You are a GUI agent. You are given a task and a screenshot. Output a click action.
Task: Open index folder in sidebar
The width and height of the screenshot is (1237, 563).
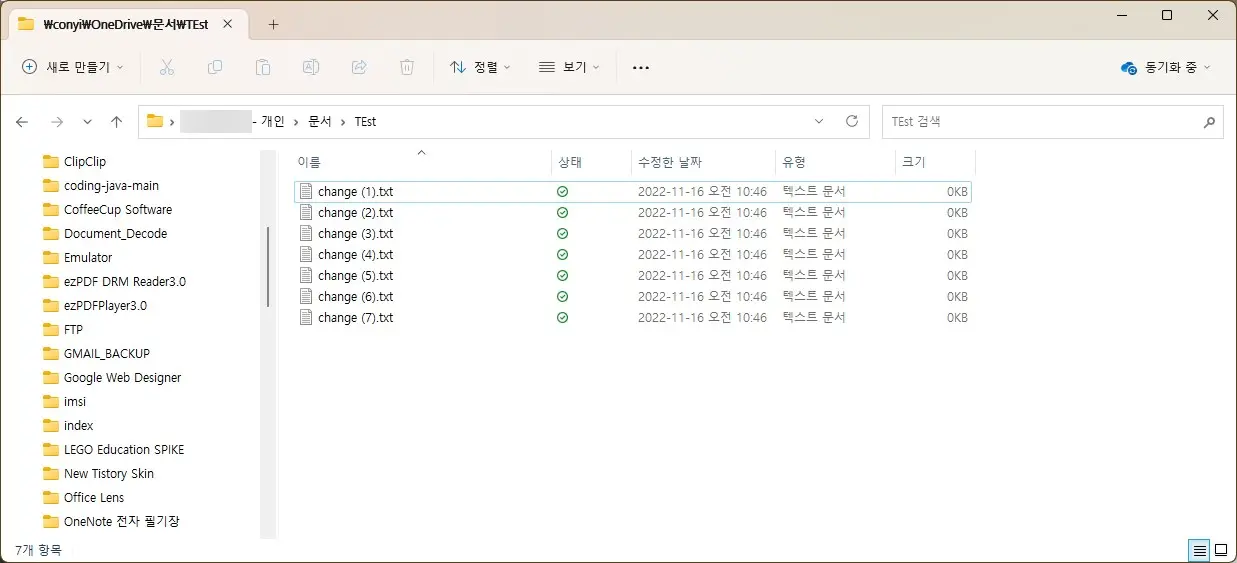79,425
